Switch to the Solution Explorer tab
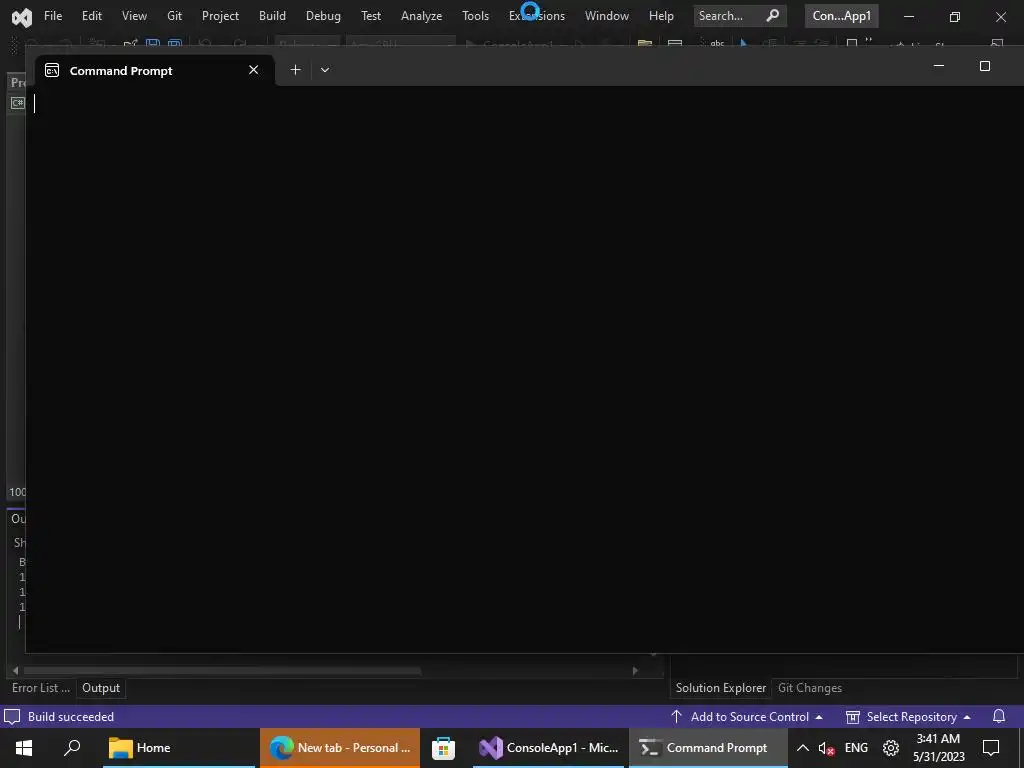This screenshot has height=768, width=1024. click(720, 688)
